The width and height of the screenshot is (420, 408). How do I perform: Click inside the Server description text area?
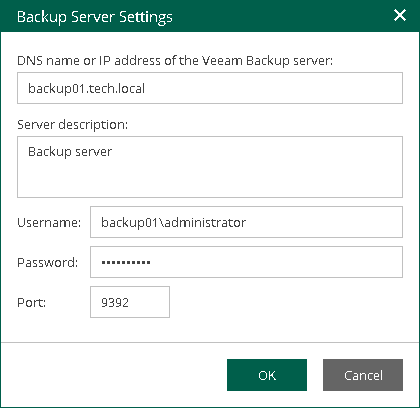(210, 167)
